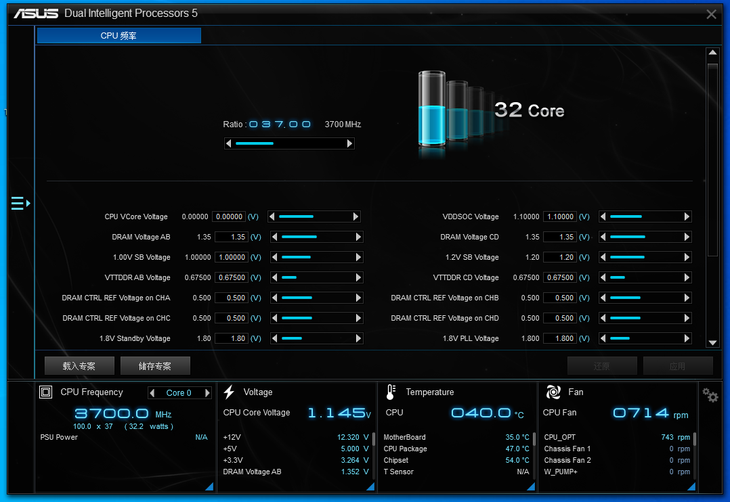Click the 应用 apply button
The image size is (730, 502).
pyautogui.click(x=678, y=366)
